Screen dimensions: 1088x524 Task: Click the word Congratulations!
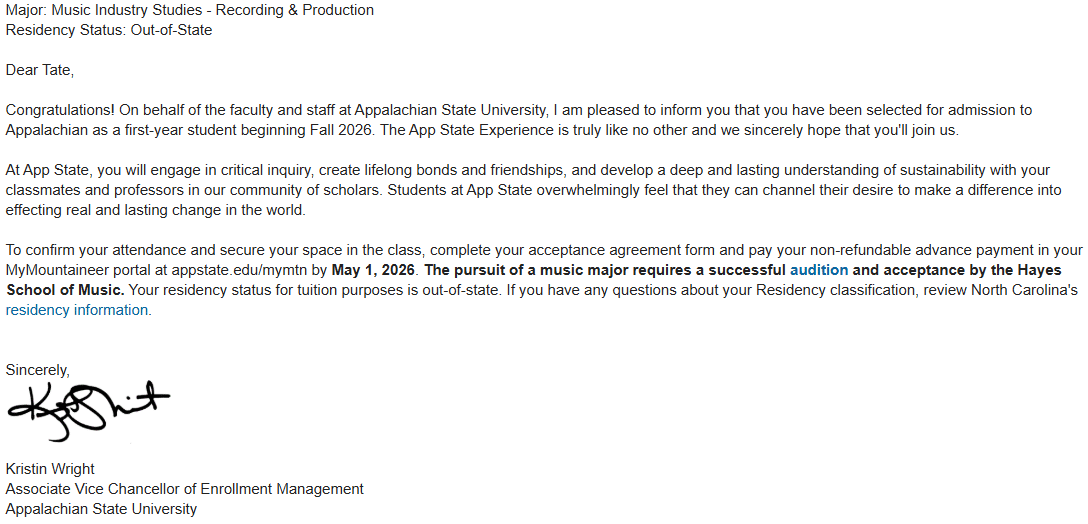[60, 110]
